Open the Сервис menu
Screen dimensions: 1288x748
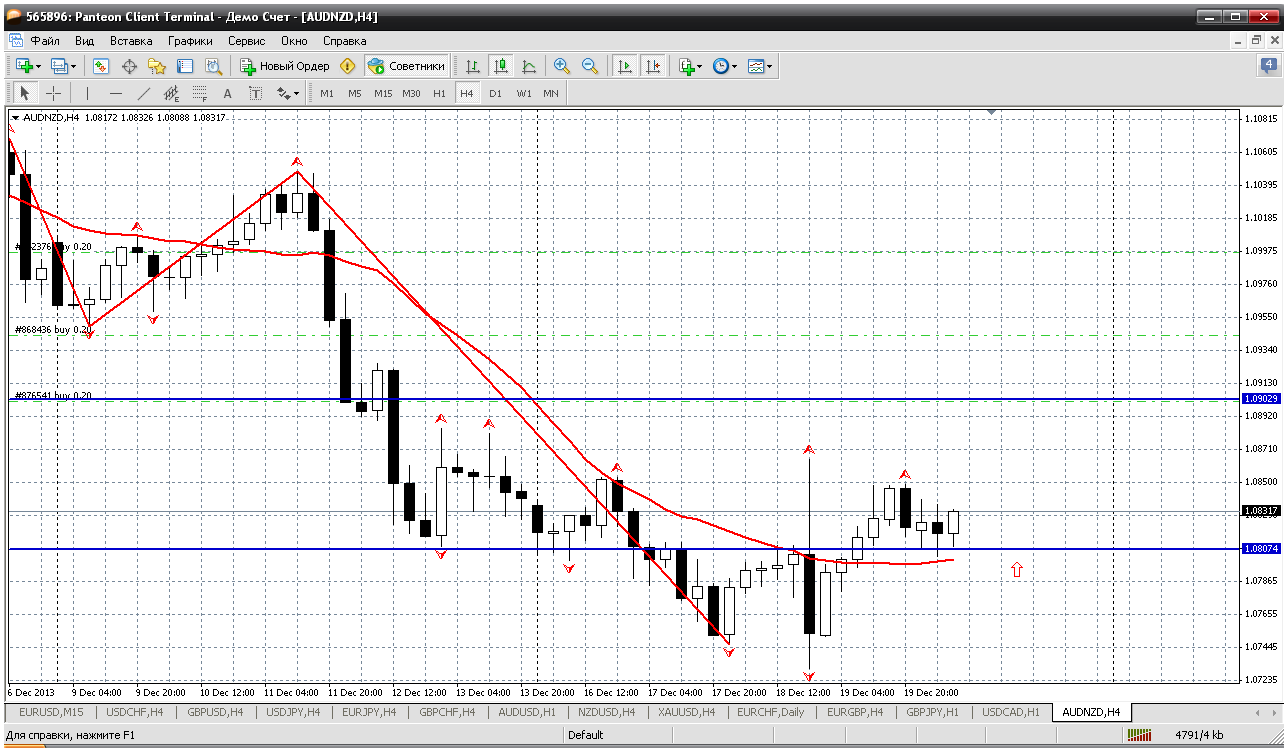pos(246,41)
